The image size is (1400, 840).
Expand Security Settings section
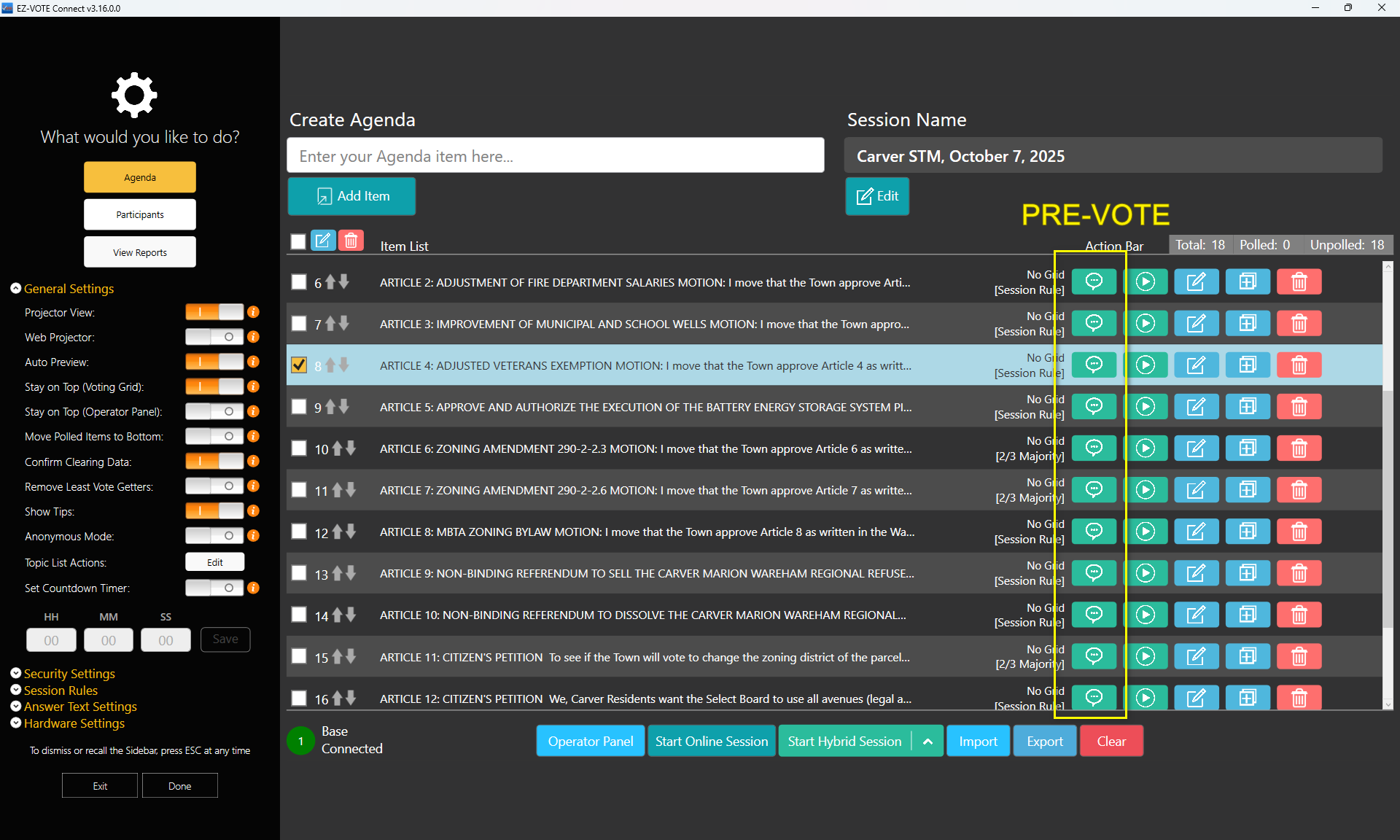pos(69,674)
